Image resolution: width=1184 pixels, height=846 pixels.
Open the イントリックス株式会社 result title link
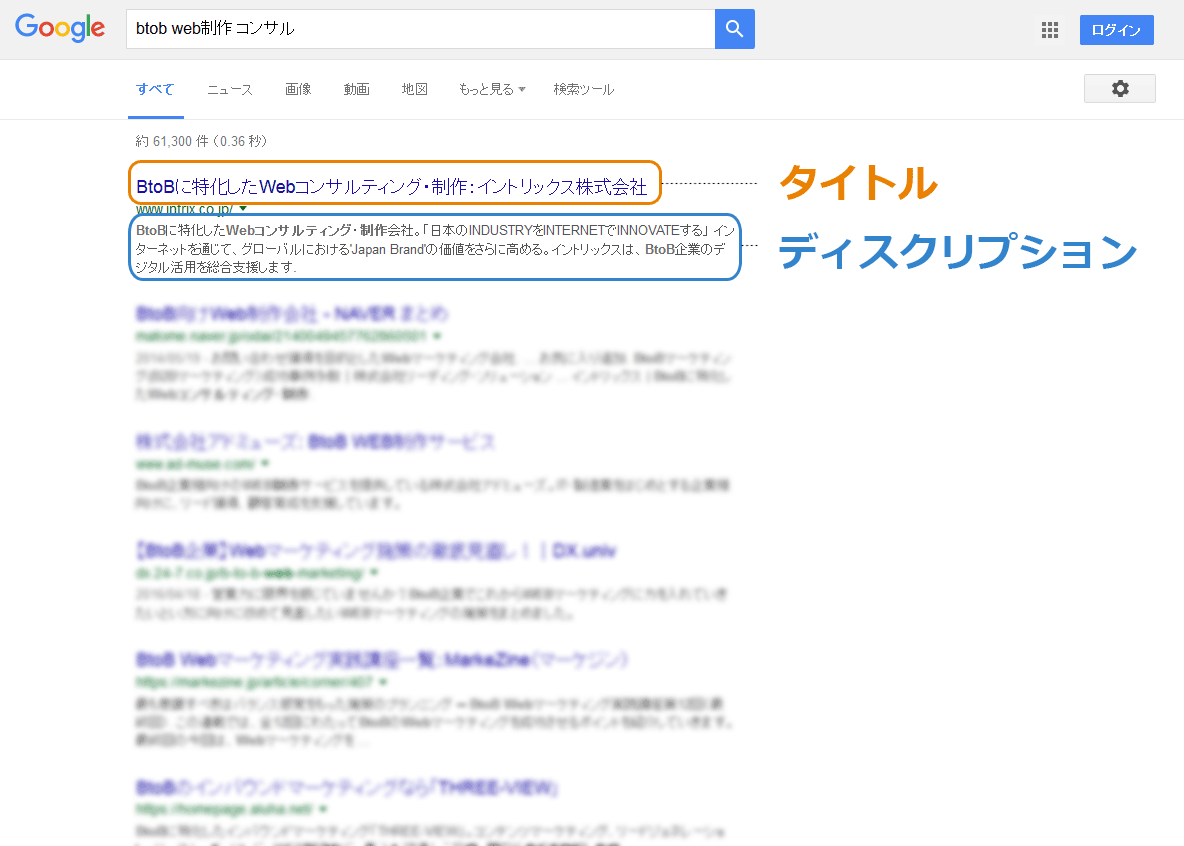(x=392, y=186)
